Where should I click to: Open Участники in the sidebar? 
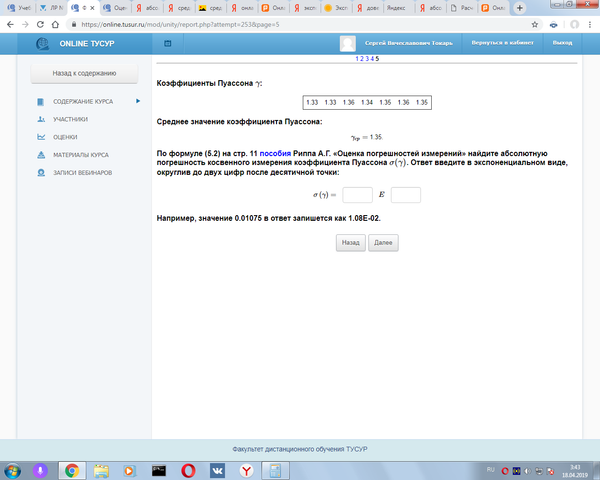pyautogui.click(x=70, y=119)
